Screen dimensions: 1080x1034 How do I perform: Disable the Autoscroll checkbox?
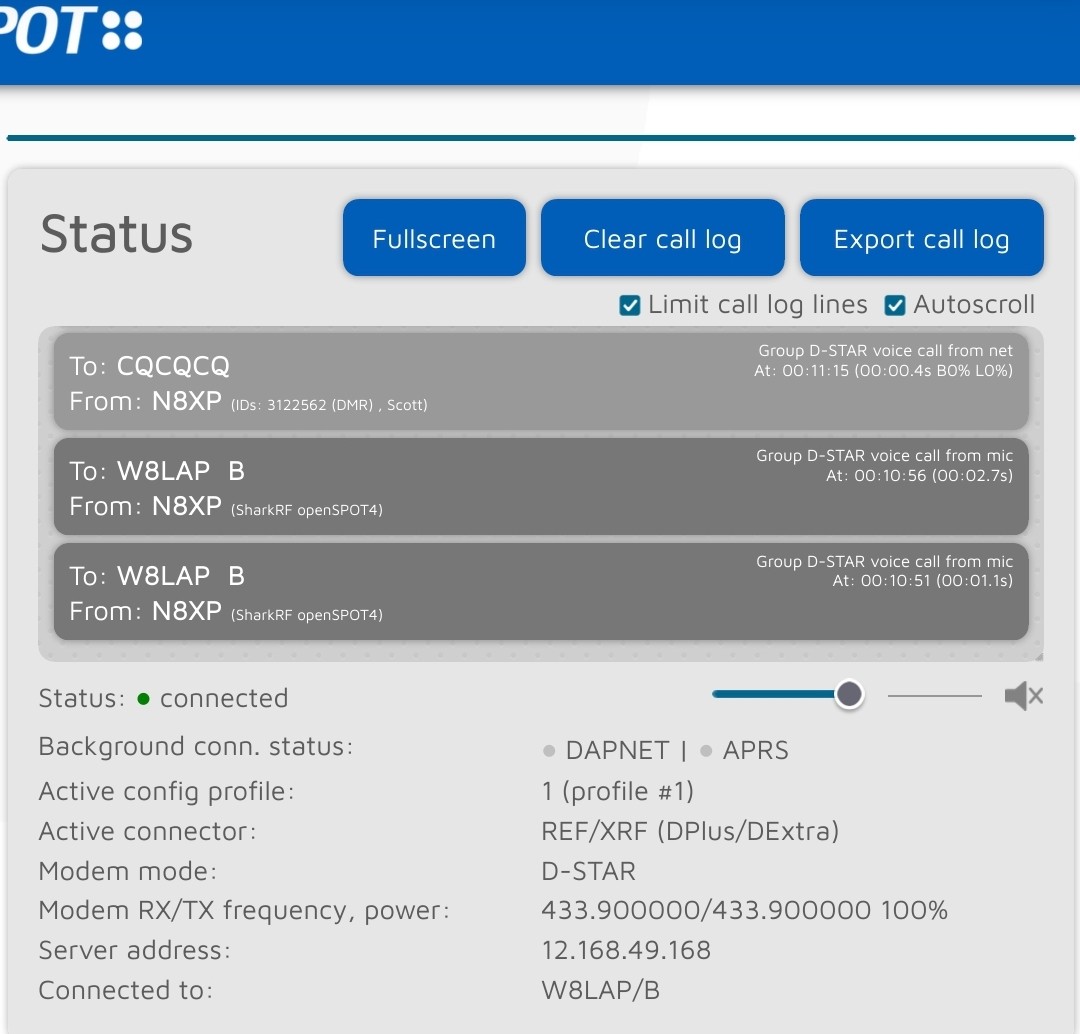[895, 306]
